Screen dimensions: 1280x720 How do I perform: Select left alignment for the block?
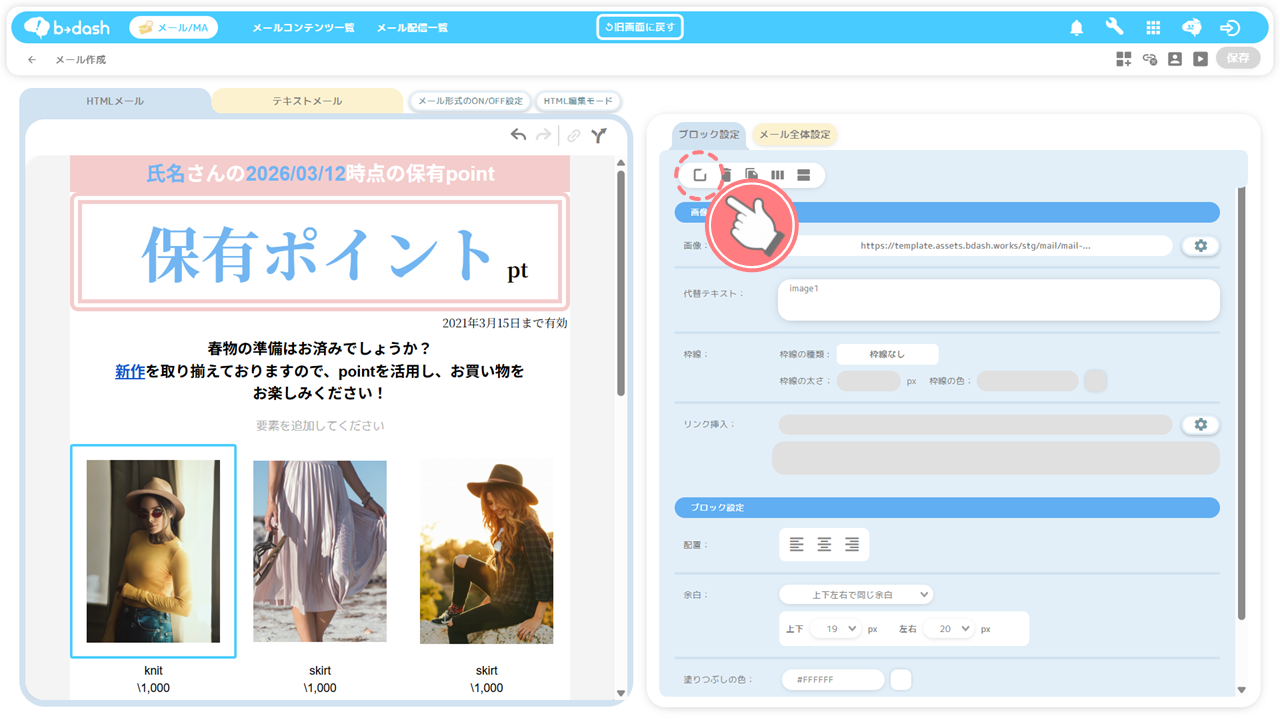tap(797, 545)
